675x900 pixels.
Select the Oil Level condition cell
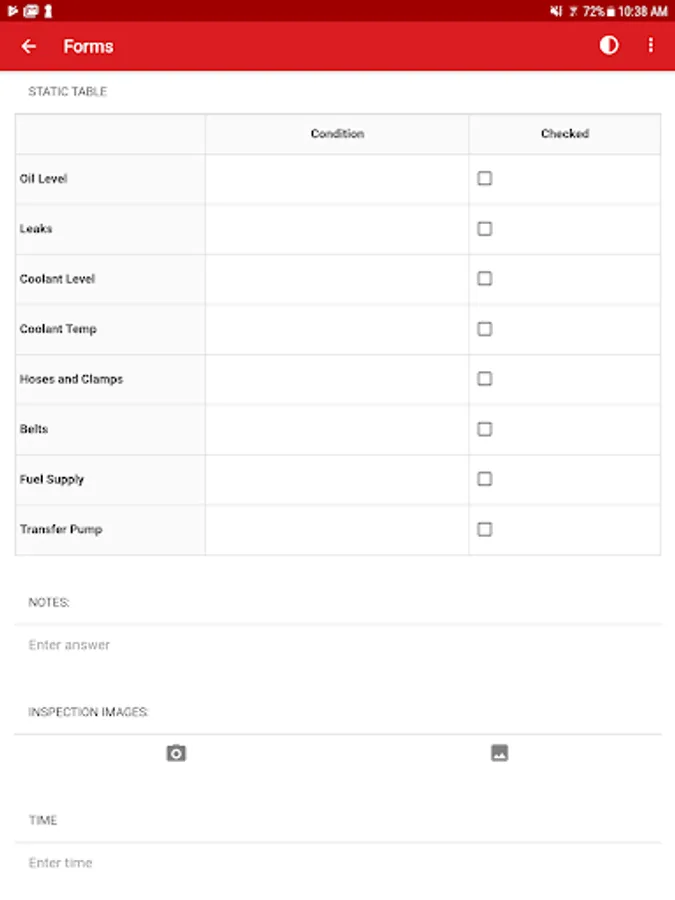(x=337, y=179)
